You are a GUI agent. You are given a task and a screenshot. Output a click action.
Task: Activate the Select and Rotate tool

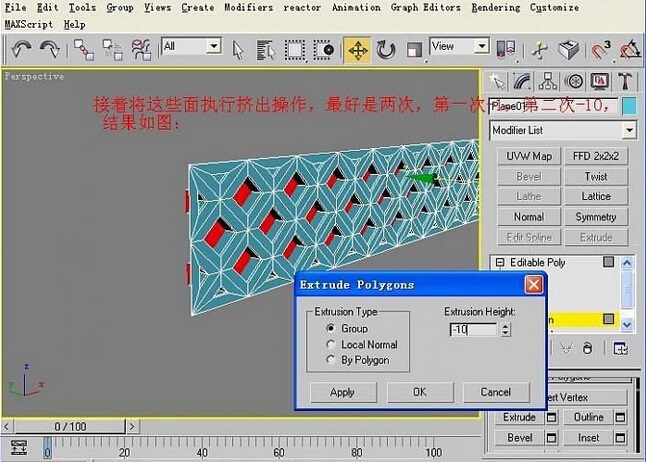pos(386,50)
